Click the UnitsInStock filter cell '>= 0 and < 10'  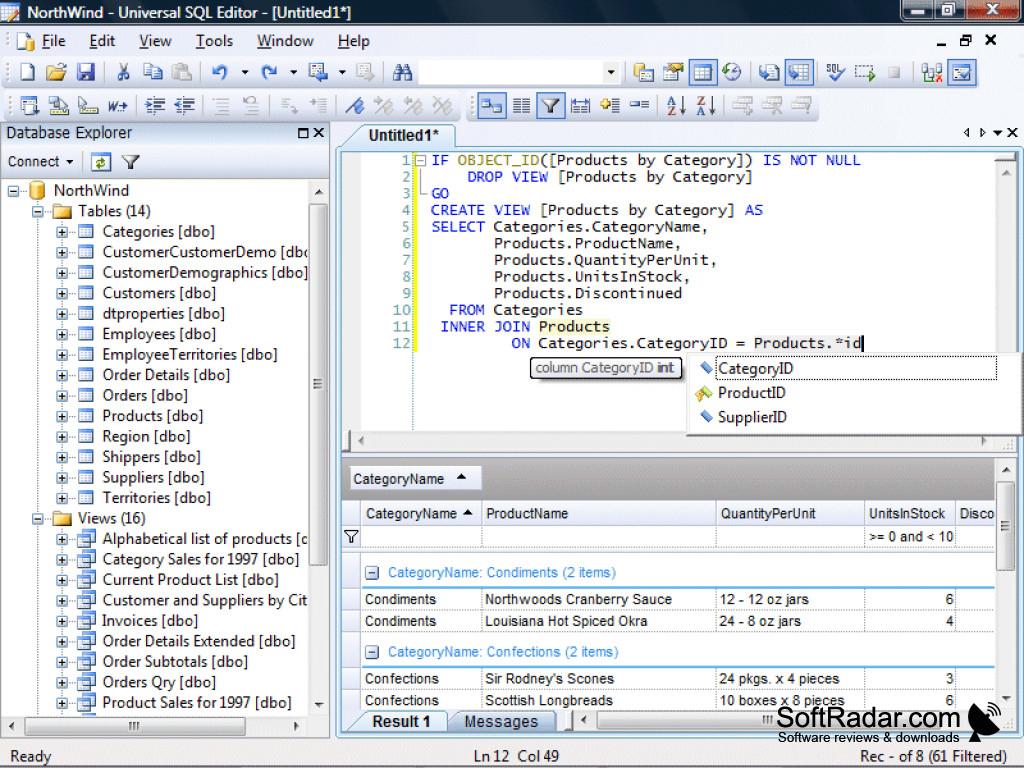[x=910, y=537]
